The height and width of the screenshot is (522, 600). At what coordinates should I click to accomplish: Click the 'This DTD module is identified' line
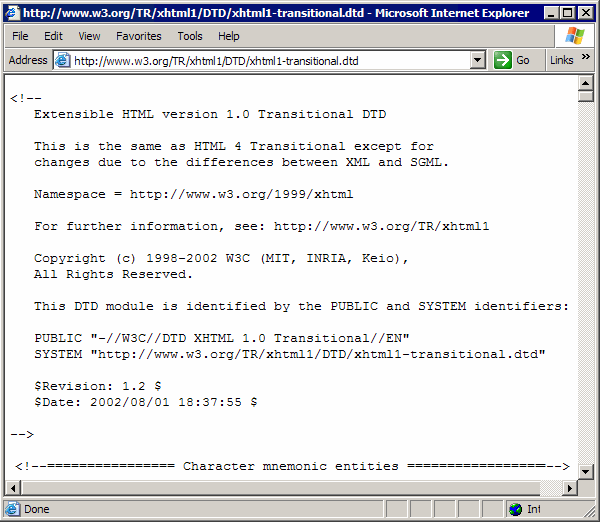(301, 307)
